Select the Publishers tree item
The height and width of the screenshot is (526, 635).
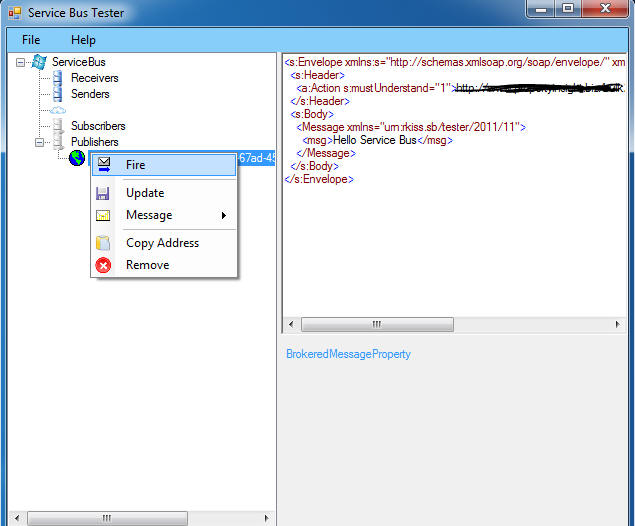click(95, 142)
